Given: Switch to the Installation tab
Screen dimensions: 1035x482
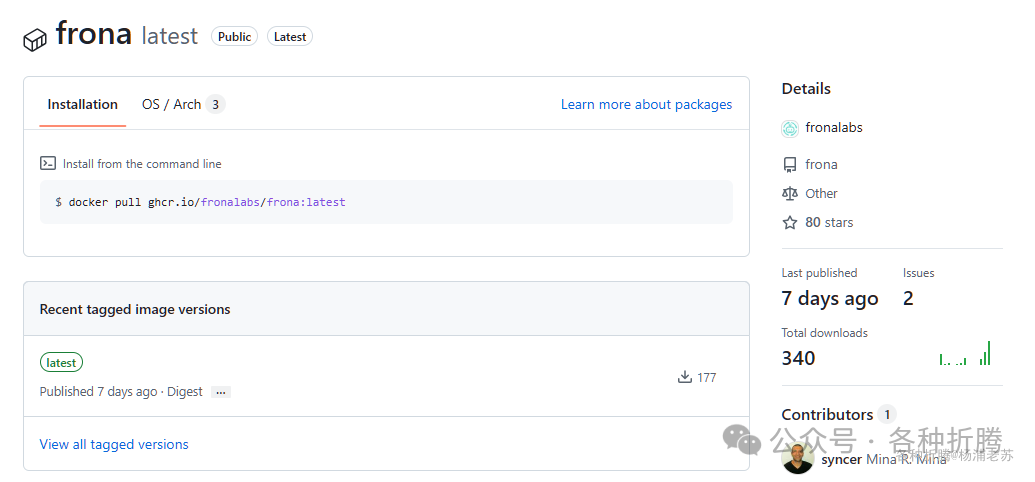Looking at the screenshot, I should [83, 104].
